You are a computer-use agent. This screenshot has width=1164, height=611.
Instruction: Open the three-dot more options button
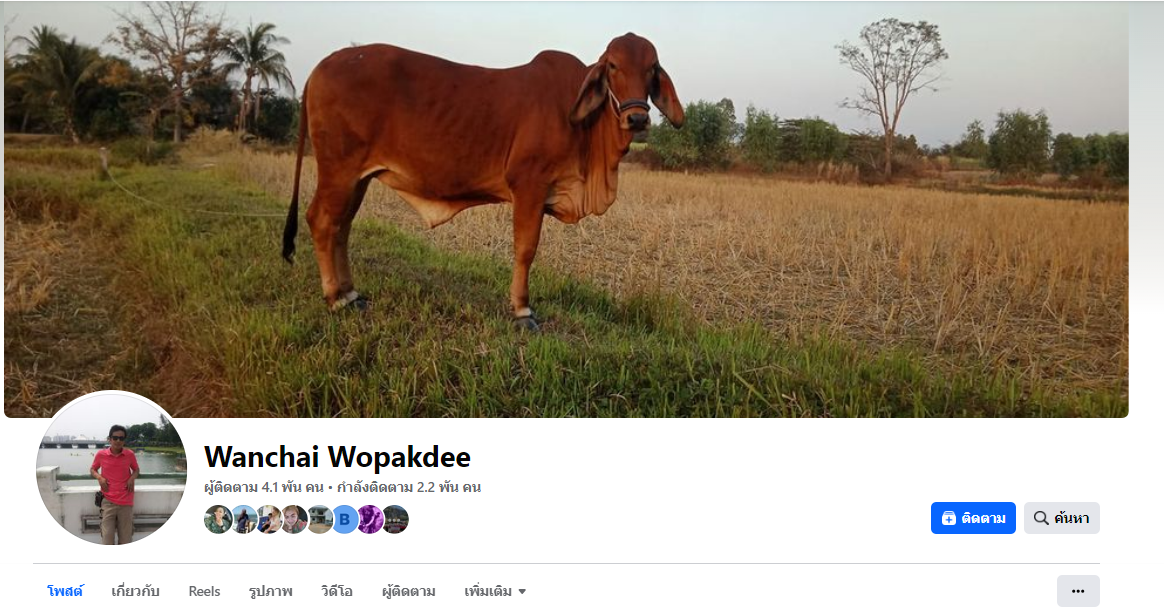coord(1078,591)
